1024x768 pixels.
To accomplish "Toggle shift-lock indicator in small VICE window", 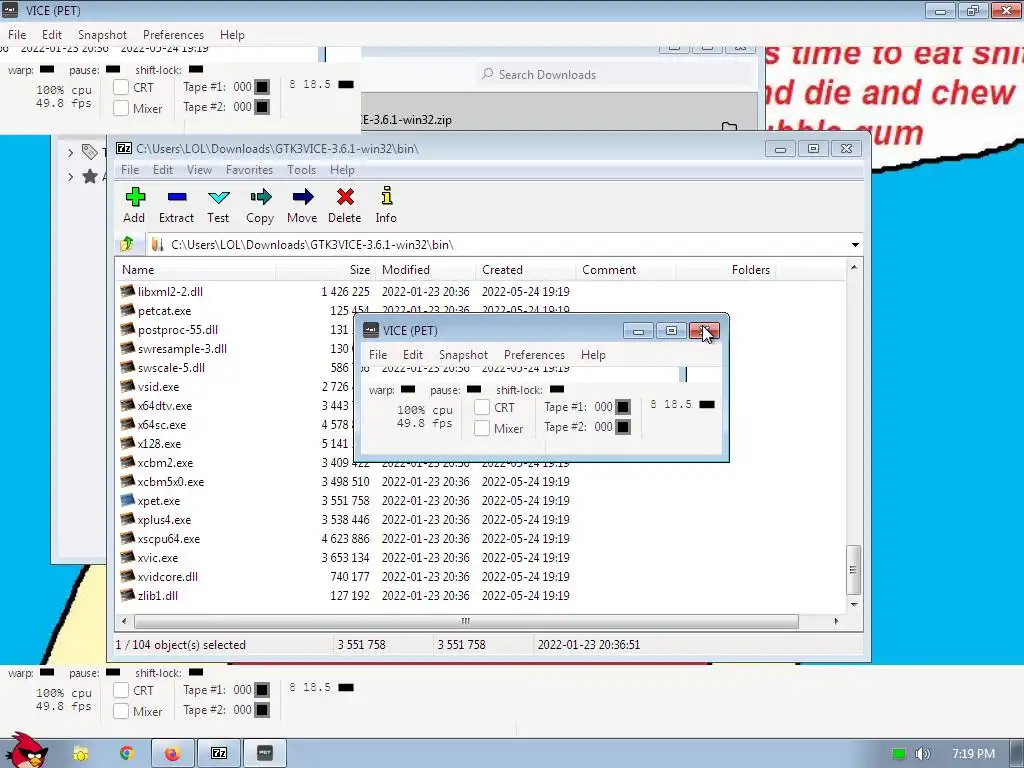I will point(557,389).
